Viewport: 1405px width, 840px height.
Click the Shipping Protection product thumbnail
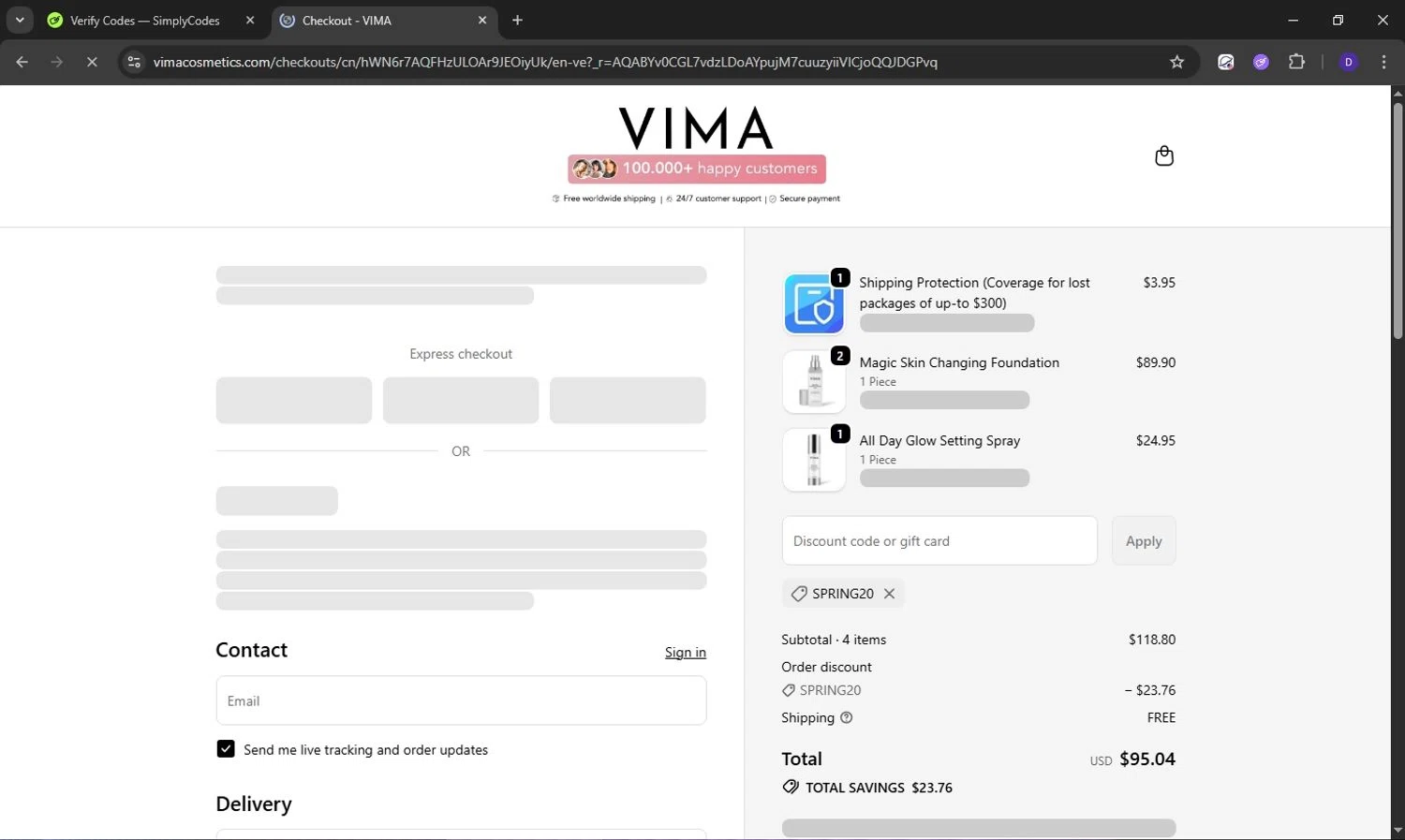point(814,304)
